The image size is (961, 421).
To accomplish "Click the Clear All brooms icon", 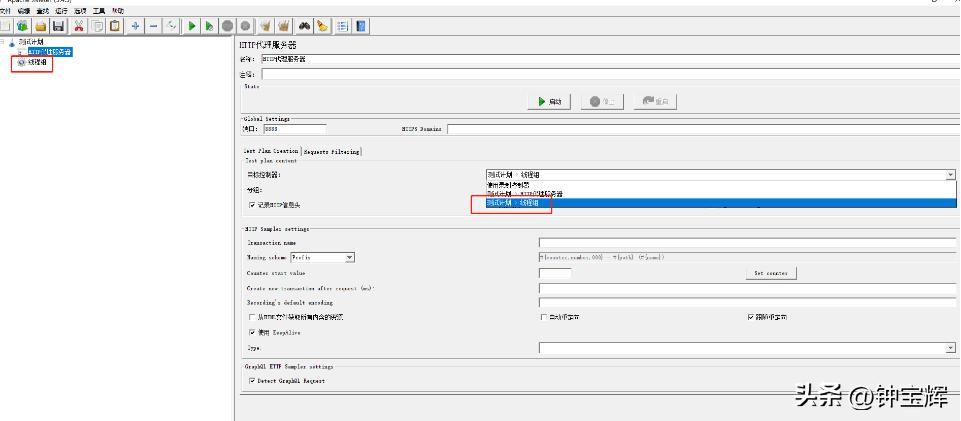I will click(283, 26).
